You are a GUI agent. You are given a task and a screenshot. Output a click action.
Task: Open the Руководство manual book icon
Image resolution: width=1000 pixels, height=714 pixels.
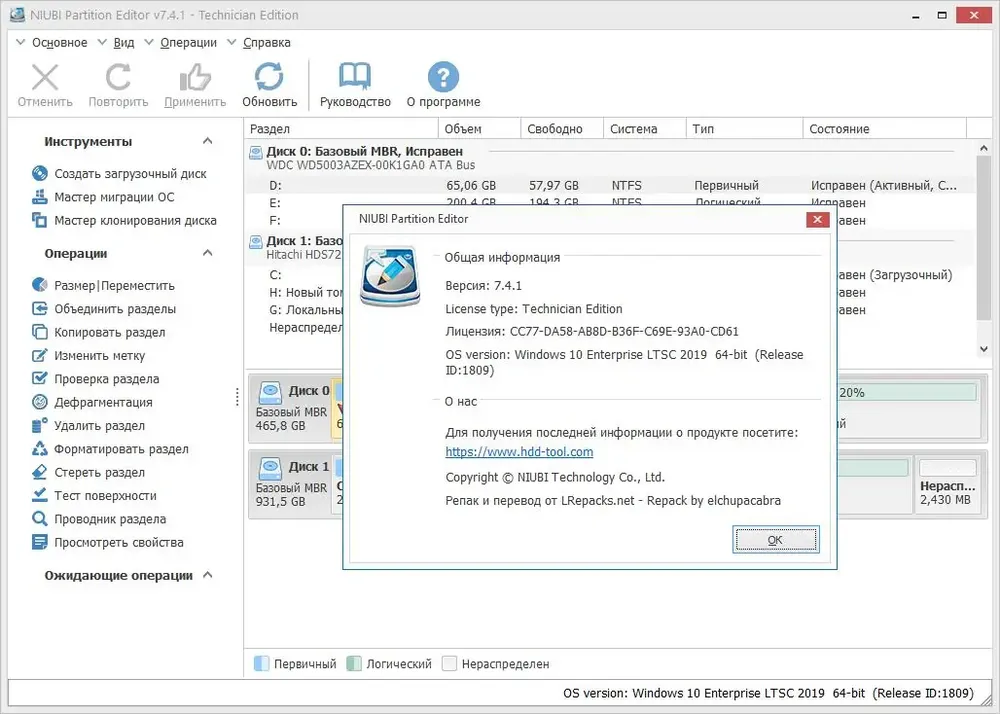pyautogui.click(x=355, y=77)
